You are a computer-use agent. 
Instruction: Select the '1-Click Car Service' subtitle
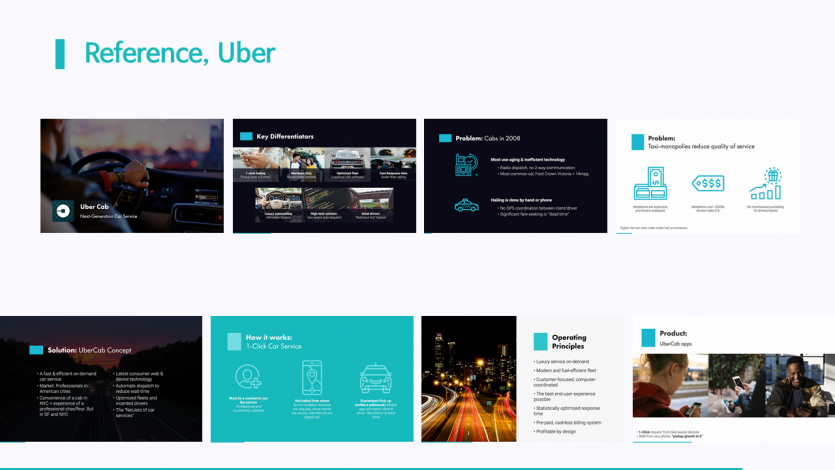pos(274,346)
